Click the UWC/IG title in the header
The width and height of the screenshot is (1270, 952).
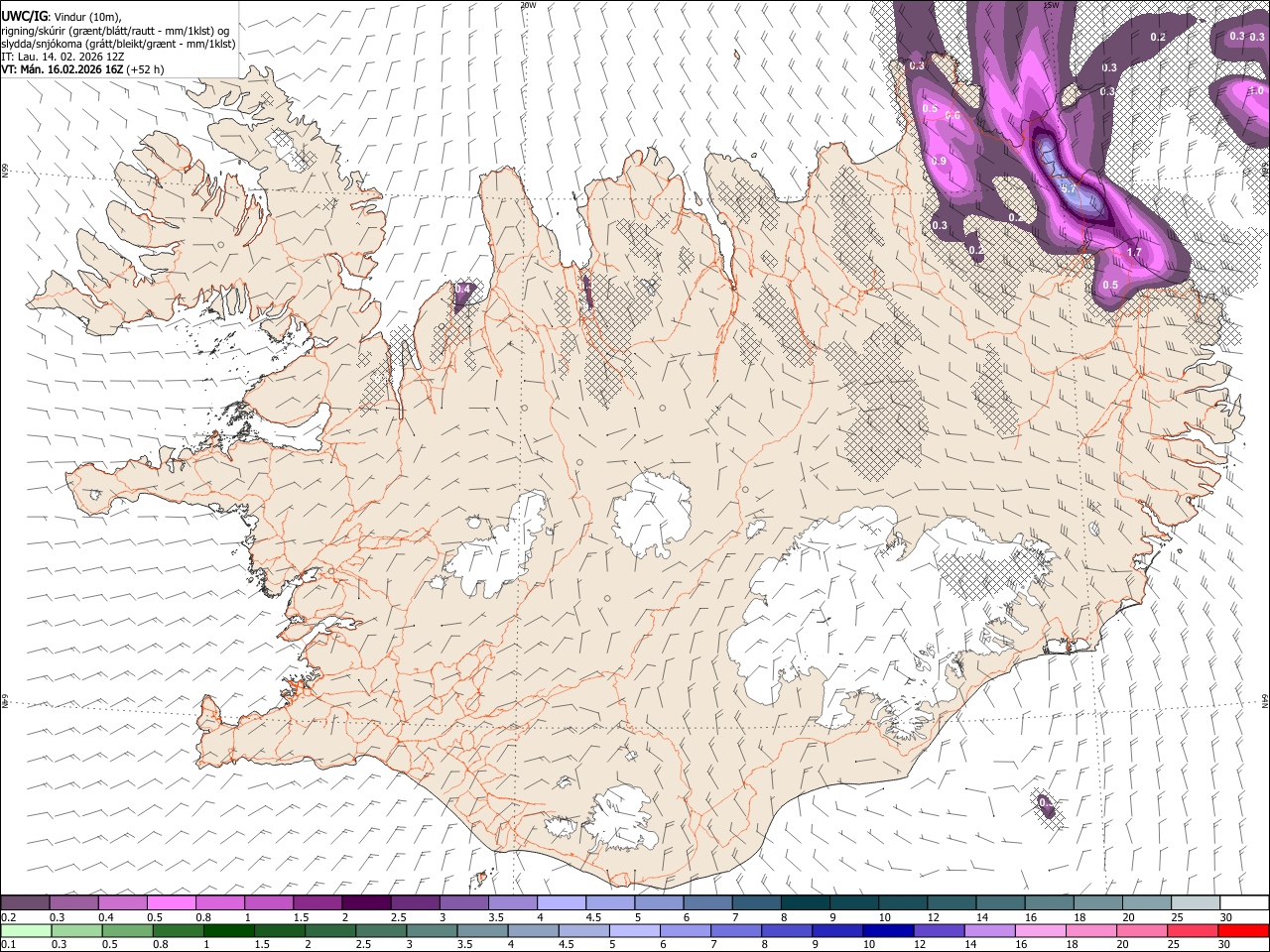24,16
